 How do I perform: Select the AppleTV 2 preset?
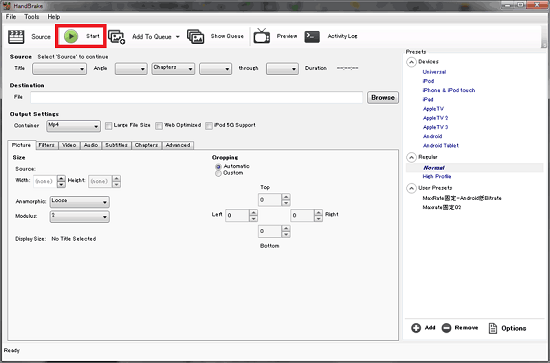436,118
